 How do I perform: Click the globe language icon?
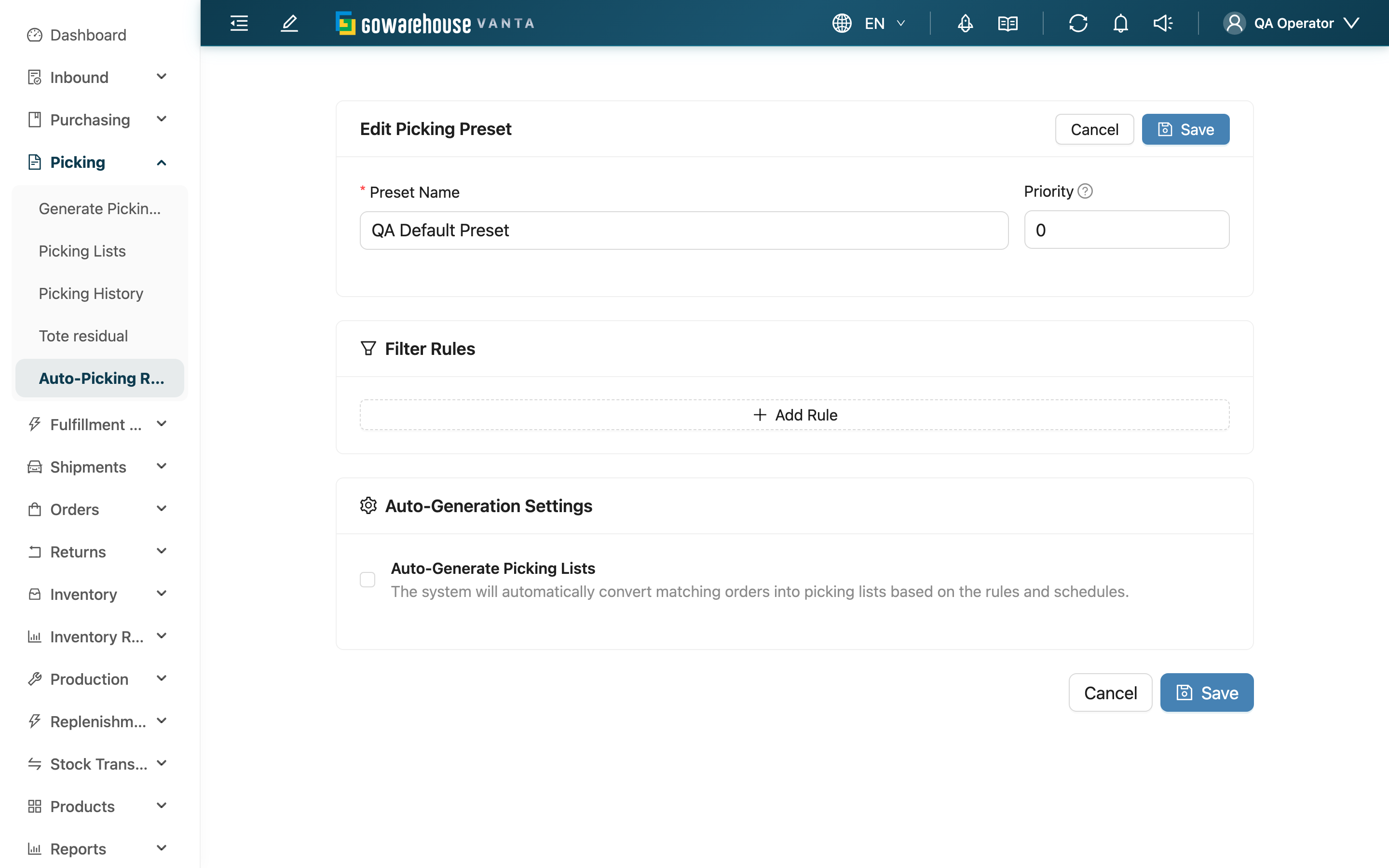[x=842, y=24]
